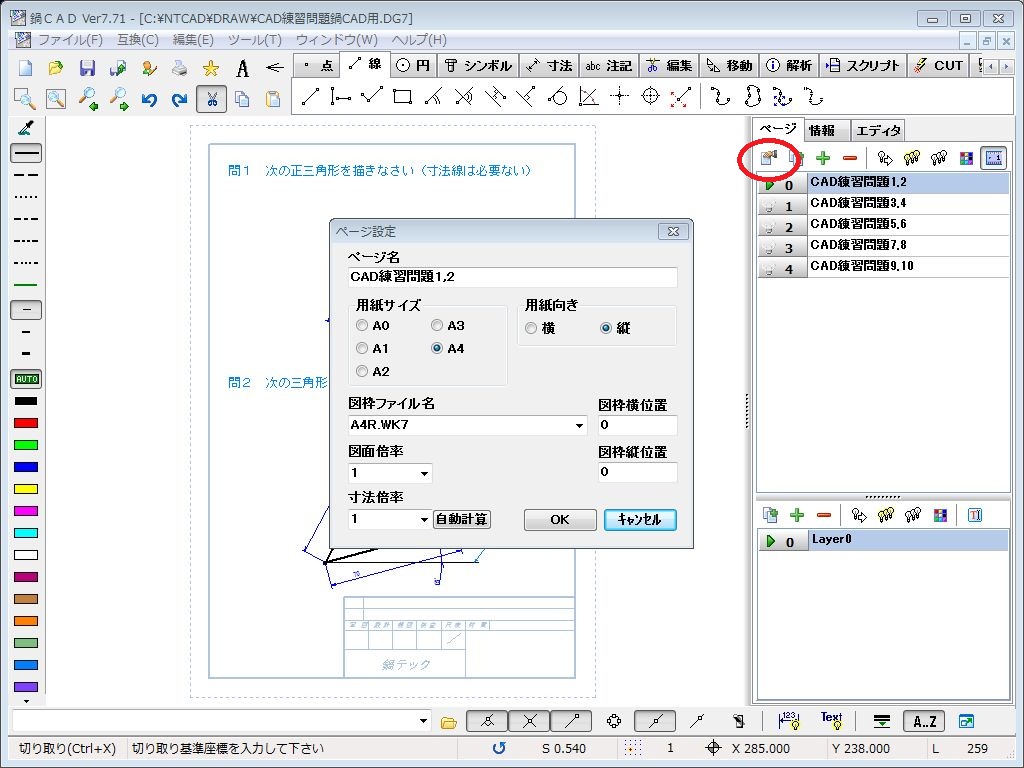Viewport: 1024px width, 768px height.
Task: Open the ツール(T) menu
Action: [x=255, y=40]
